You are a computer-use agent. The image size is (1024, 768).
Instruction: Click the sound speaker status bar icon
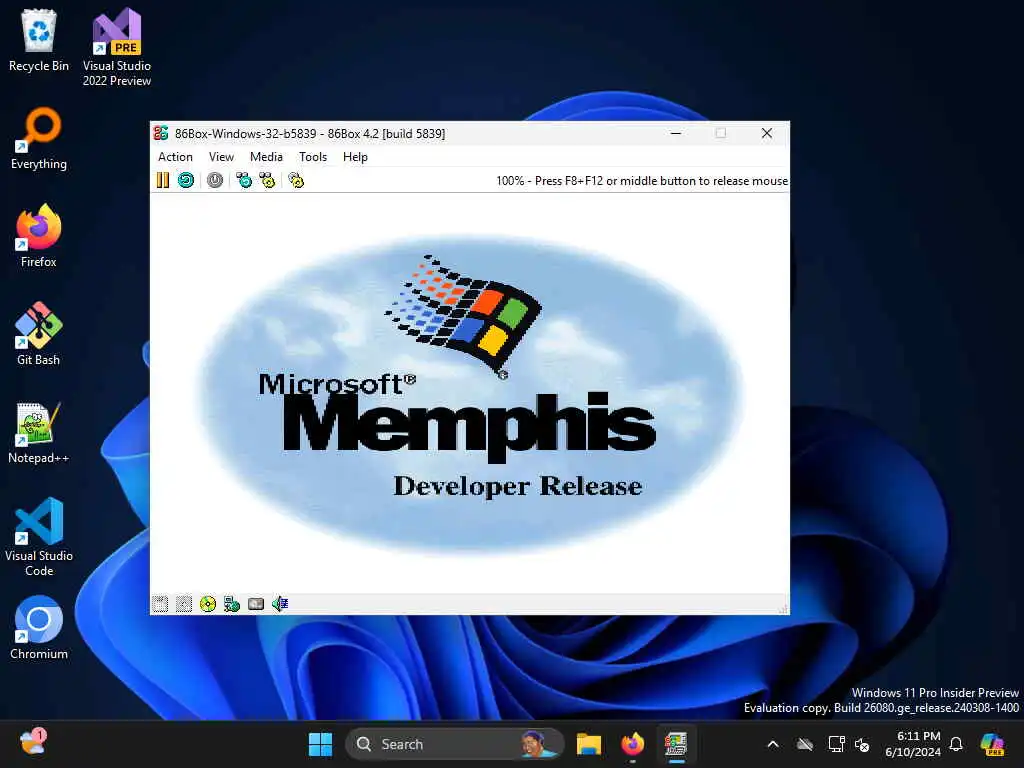280,604
